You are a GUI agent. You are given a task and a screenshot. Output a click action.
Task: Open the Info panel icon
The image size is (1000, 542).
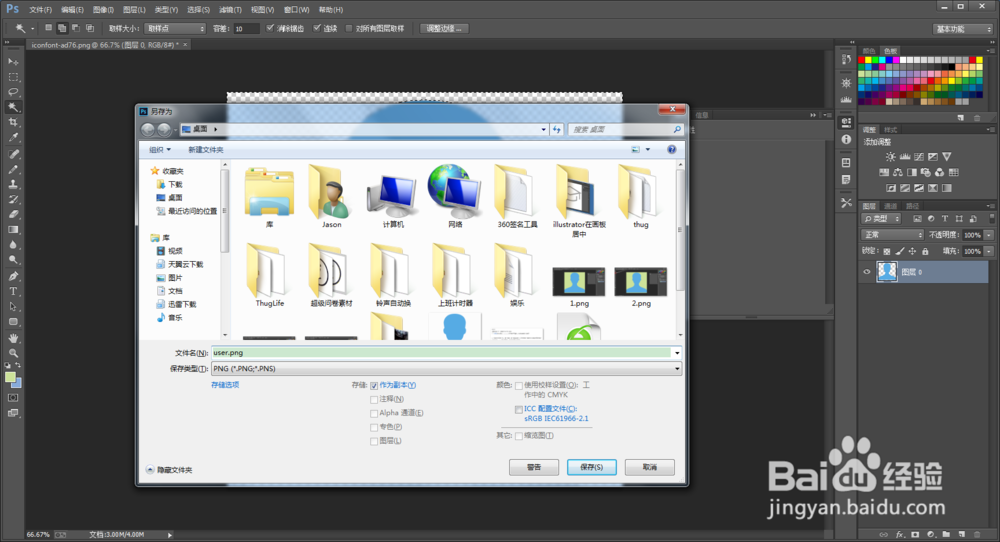tap(846, 139)
